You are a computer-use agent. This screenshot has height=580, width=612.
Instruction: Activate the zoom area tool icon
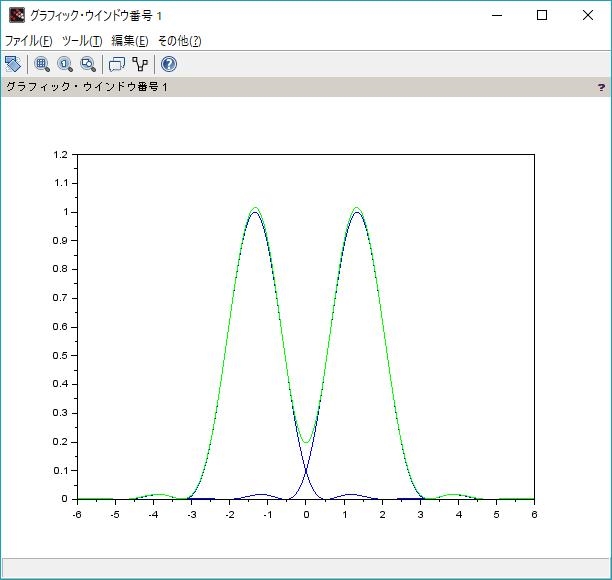[42, 64]
